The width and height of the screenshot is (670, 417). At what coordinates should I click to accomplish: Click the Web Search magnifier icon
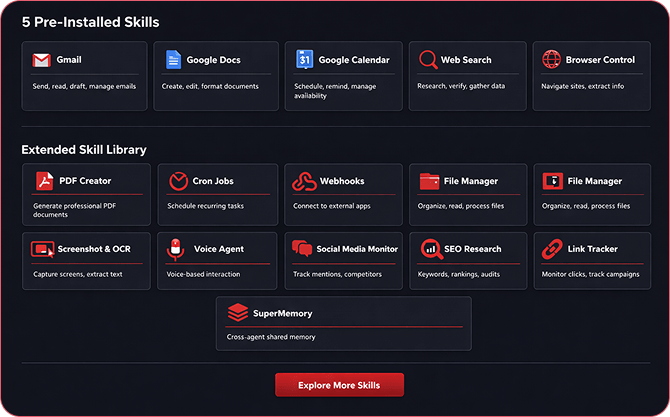(x=428, y=60)
